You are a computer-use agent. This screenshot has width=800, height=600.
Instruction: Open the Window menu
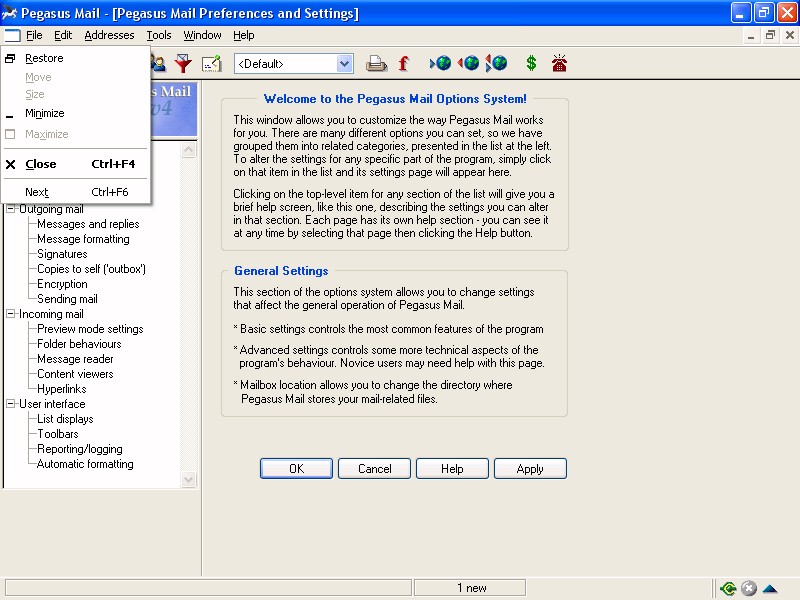[202, 35]
